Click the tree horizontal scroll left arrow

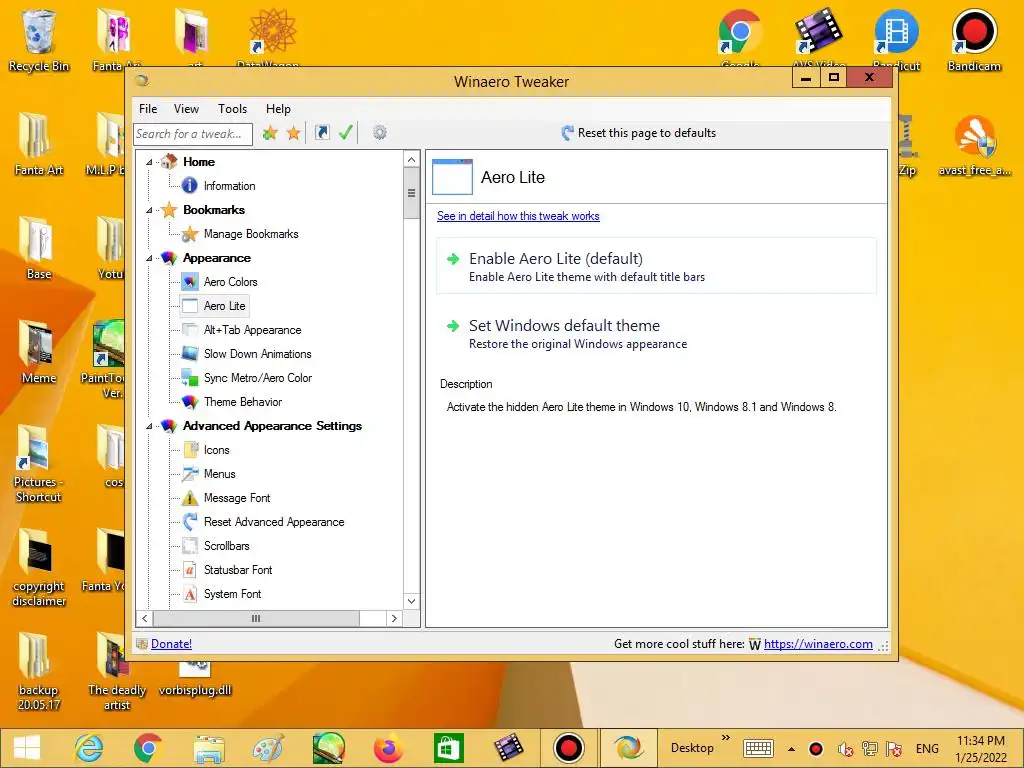[145, 618]
